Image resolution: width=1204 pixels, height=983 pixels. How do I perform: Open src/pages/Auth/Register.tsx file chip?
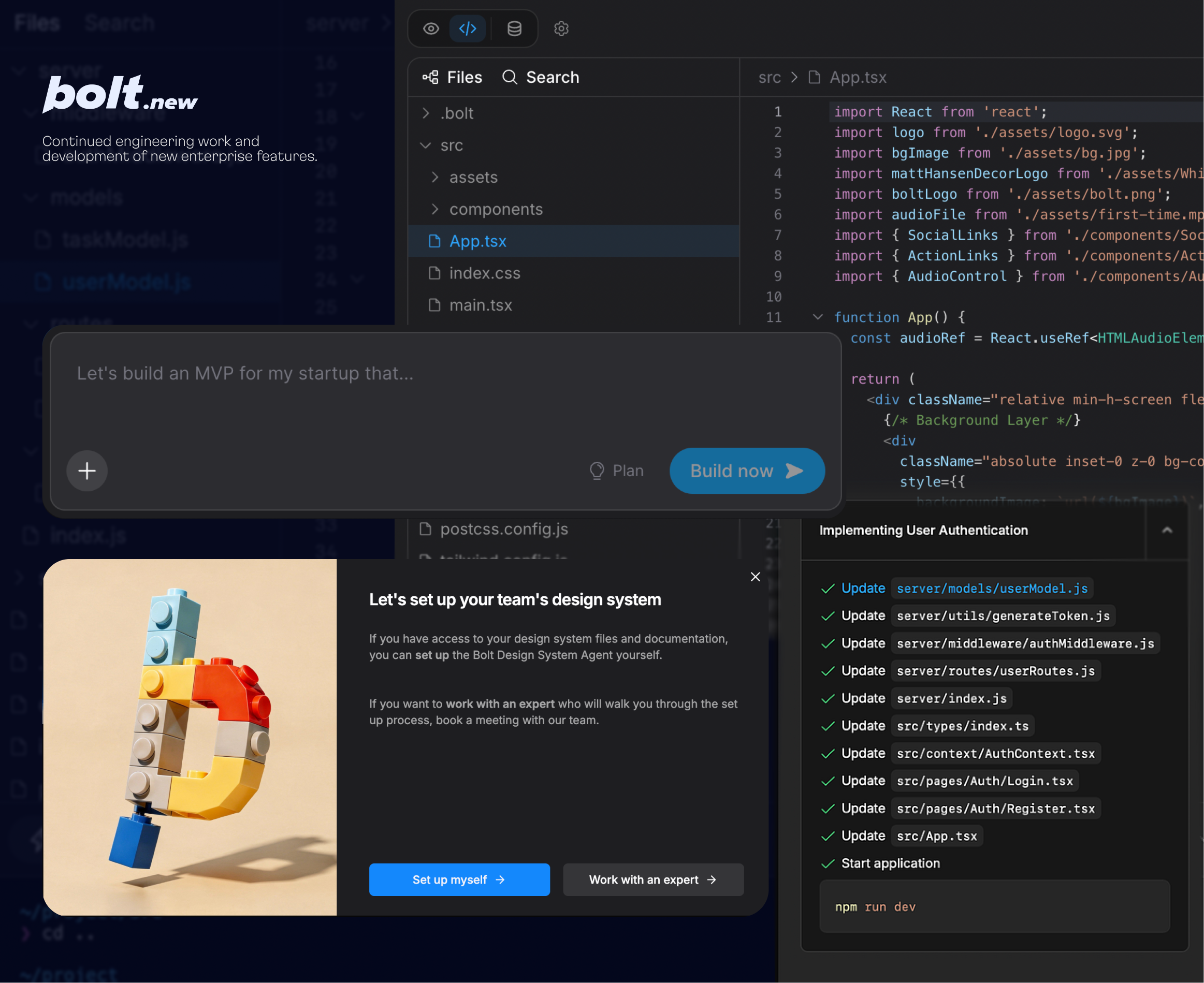(x=996, y=808)
